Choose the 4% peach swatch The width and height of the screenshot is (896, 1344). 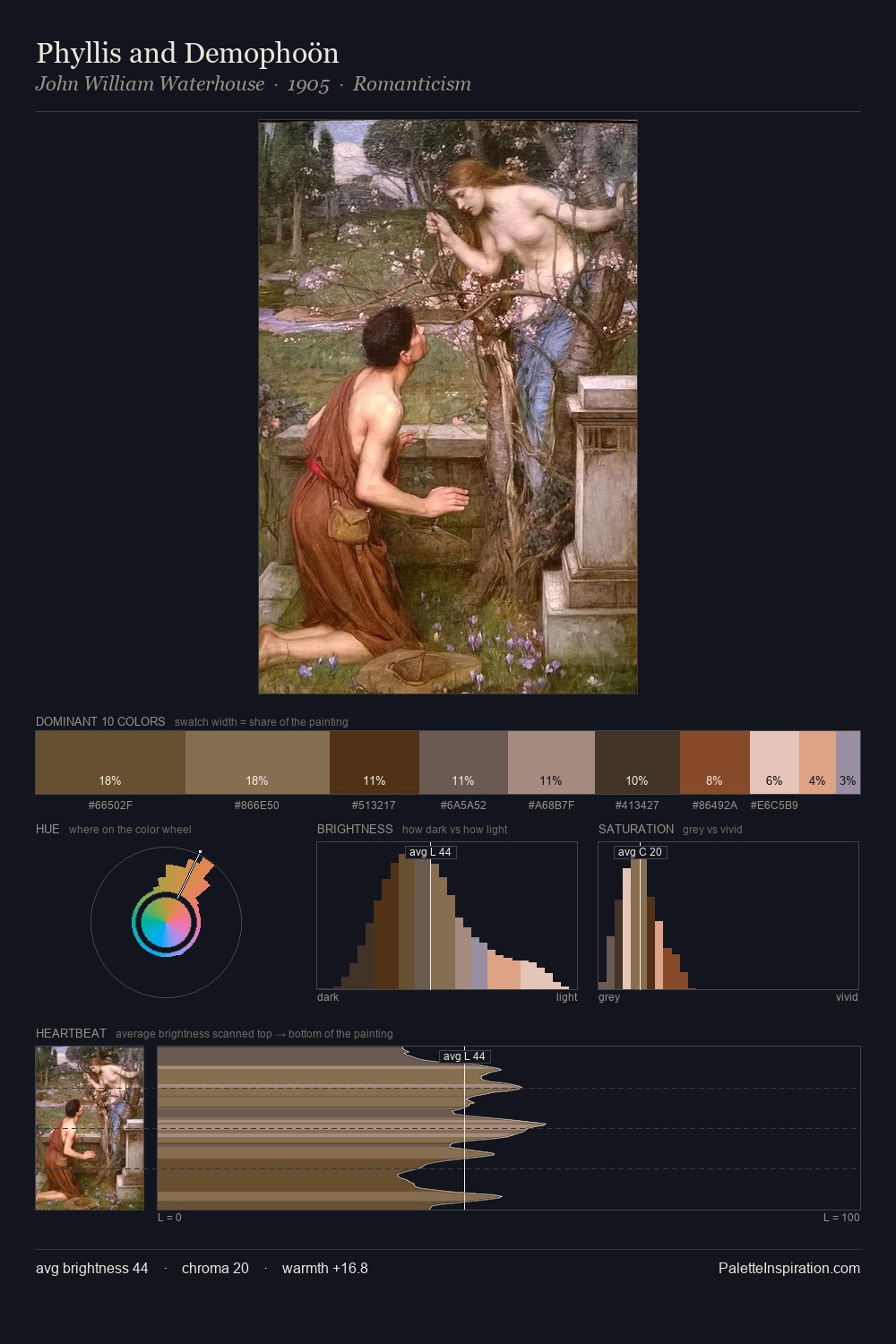[x=817, y=762]
